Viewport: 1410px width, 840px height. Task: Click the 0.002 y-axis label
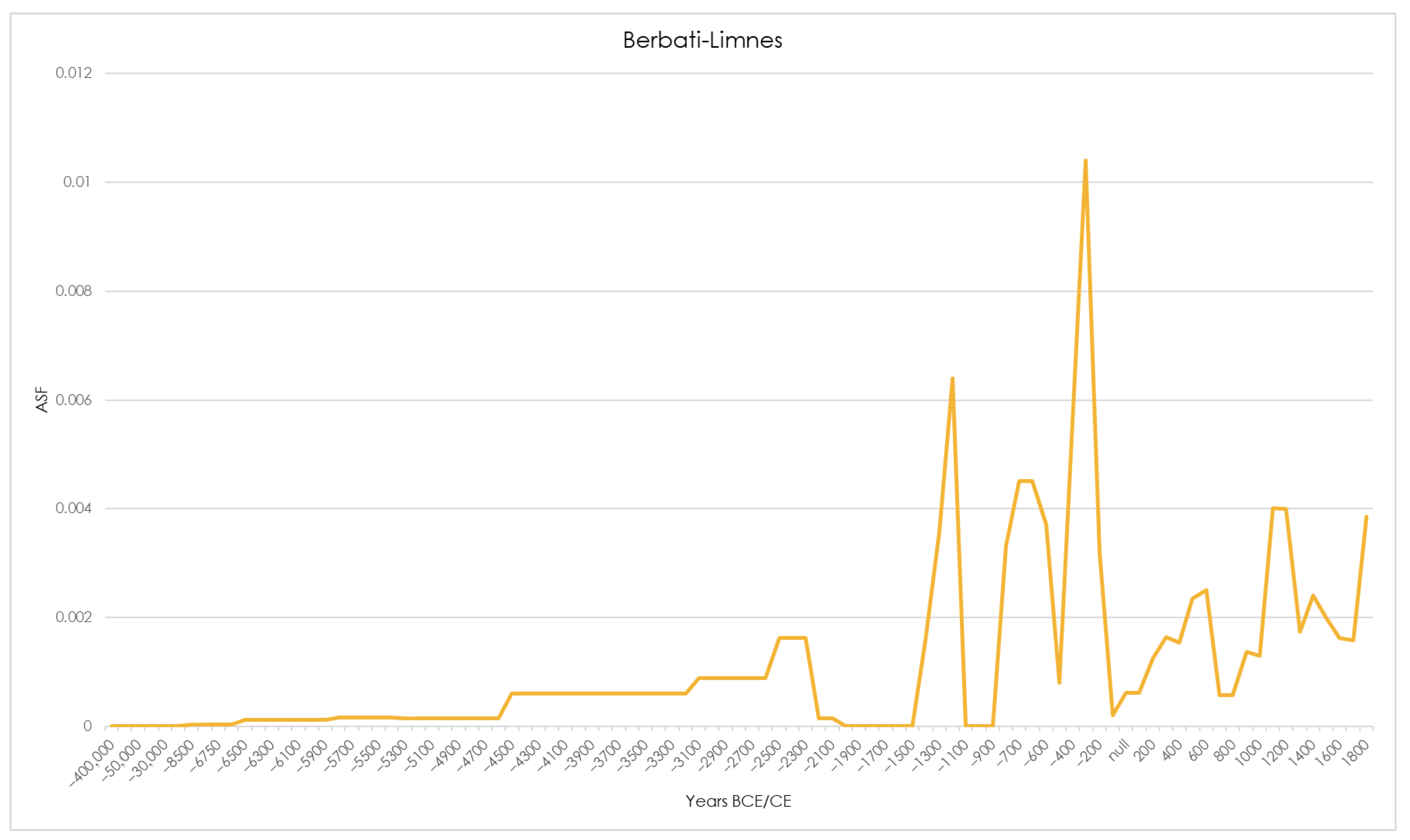(x=74, y=617)
